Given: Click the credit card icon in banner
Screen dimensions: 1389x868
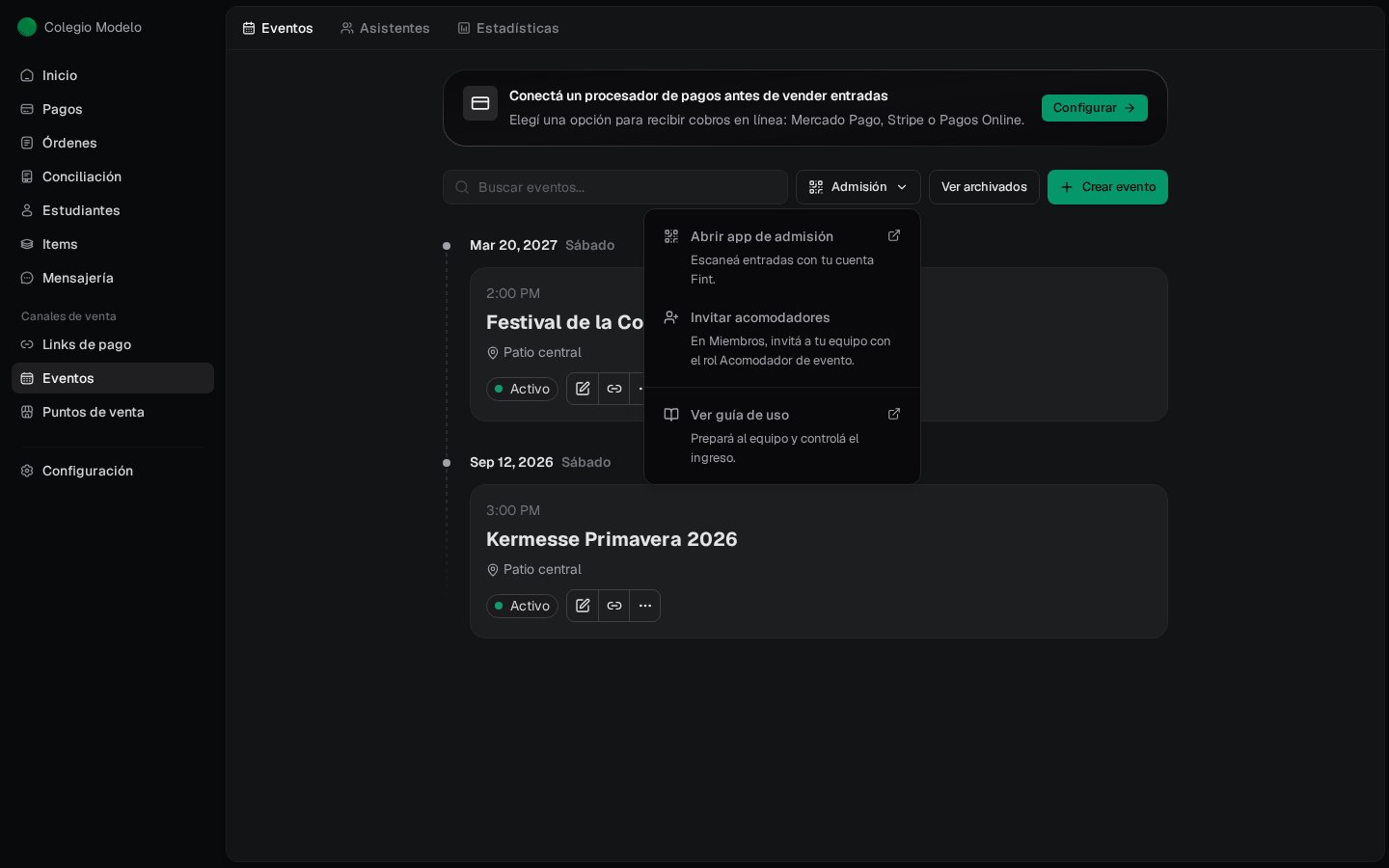Looking at the screenshot, I should pyautogui.click(x=480, y=103).
